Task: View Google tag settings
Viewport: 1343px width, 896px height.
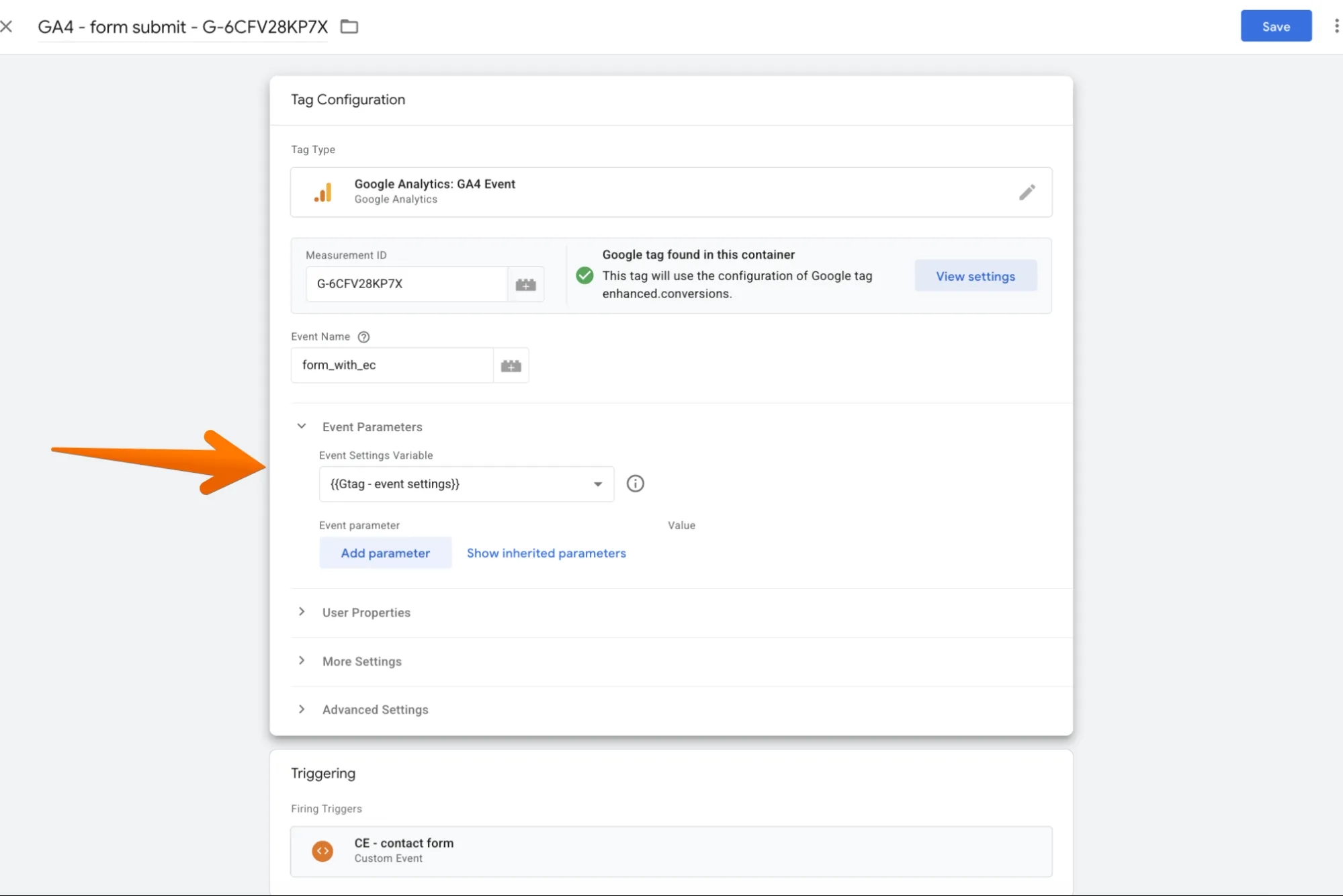Action: [x=976, y=276]
